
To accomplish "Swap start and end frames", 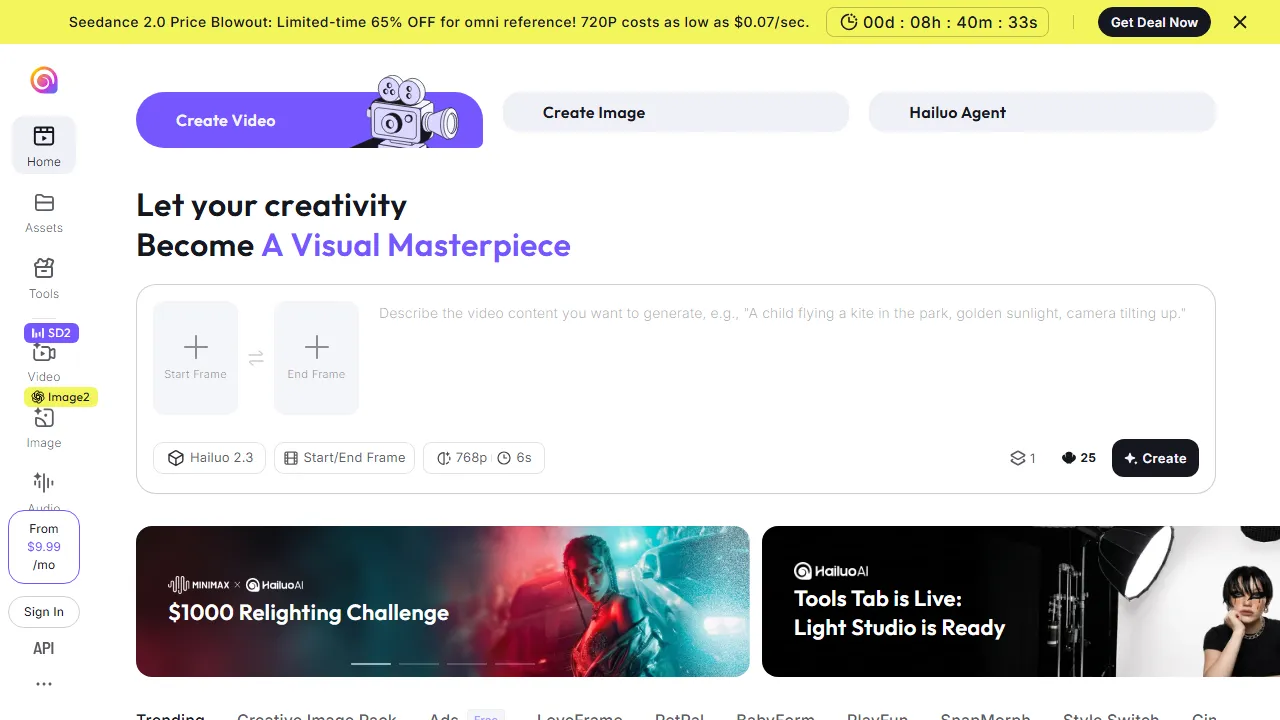I will pos(256,358).
